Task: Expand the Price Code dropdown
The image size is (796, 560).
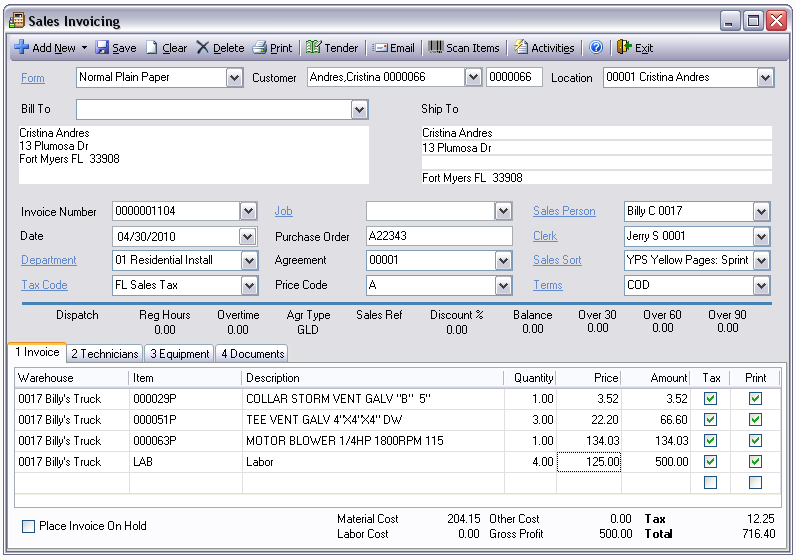Action: pos(503,286)
